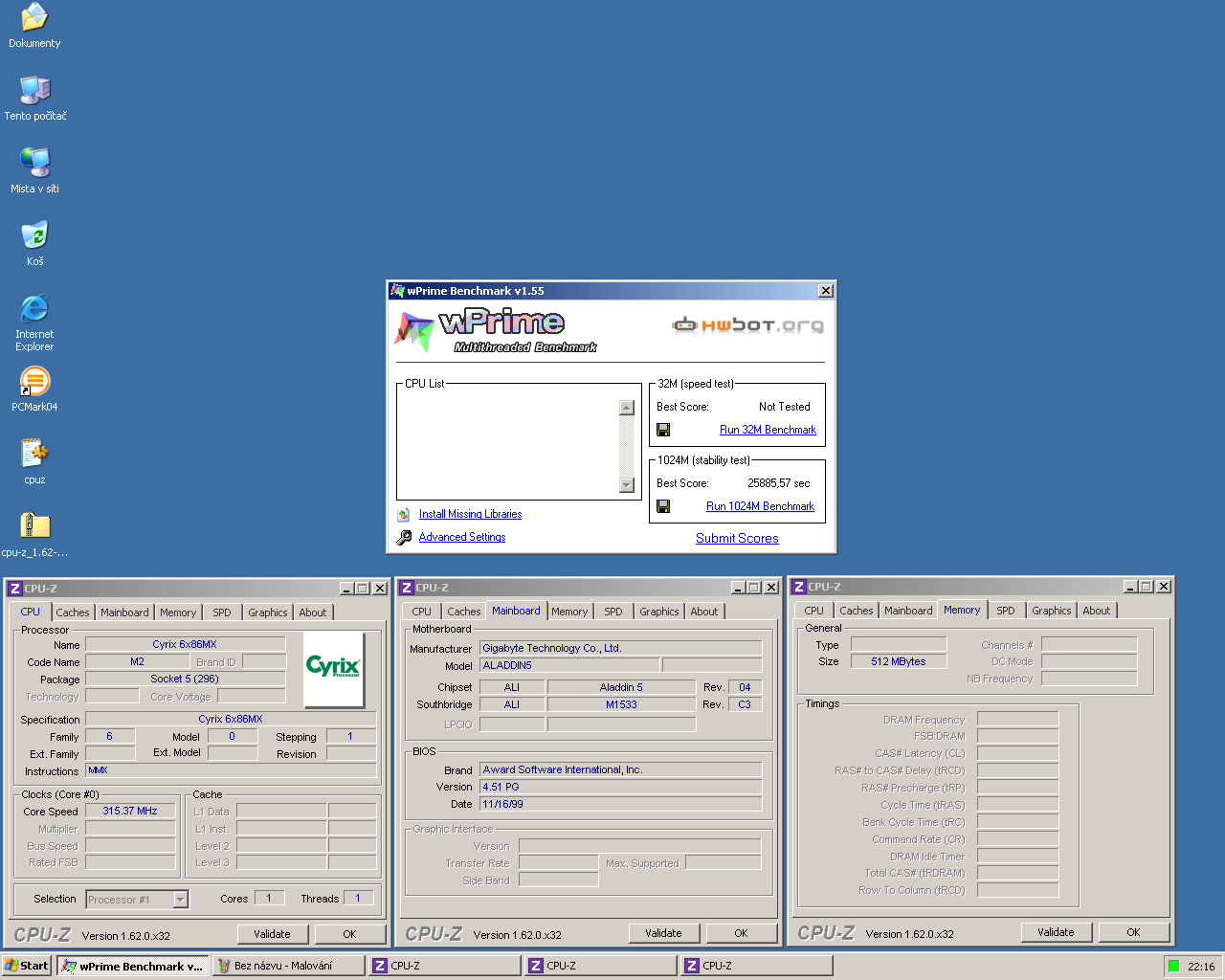Click Validate in the left CPU-Z window
Screen dimensions: 1225x980
click(273, 934)
